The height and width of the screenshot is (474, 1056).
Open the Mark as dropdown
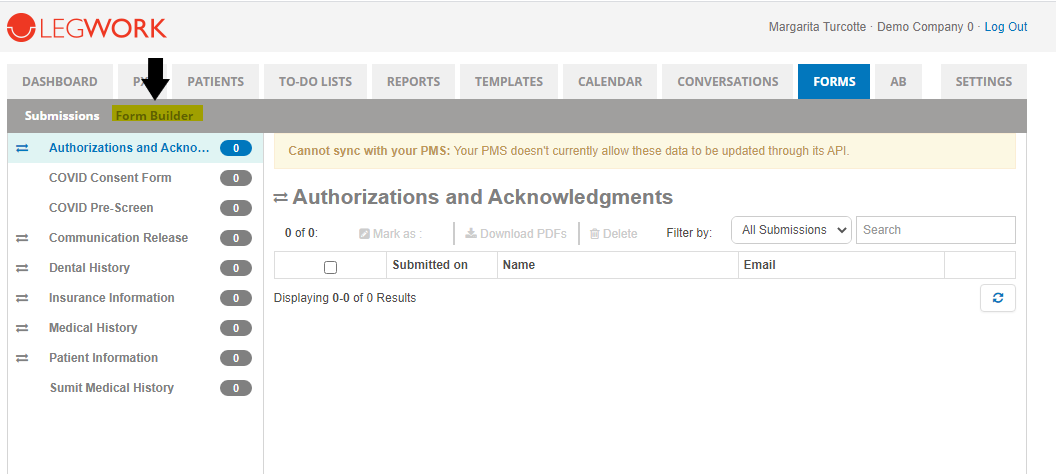pos(391,234)
